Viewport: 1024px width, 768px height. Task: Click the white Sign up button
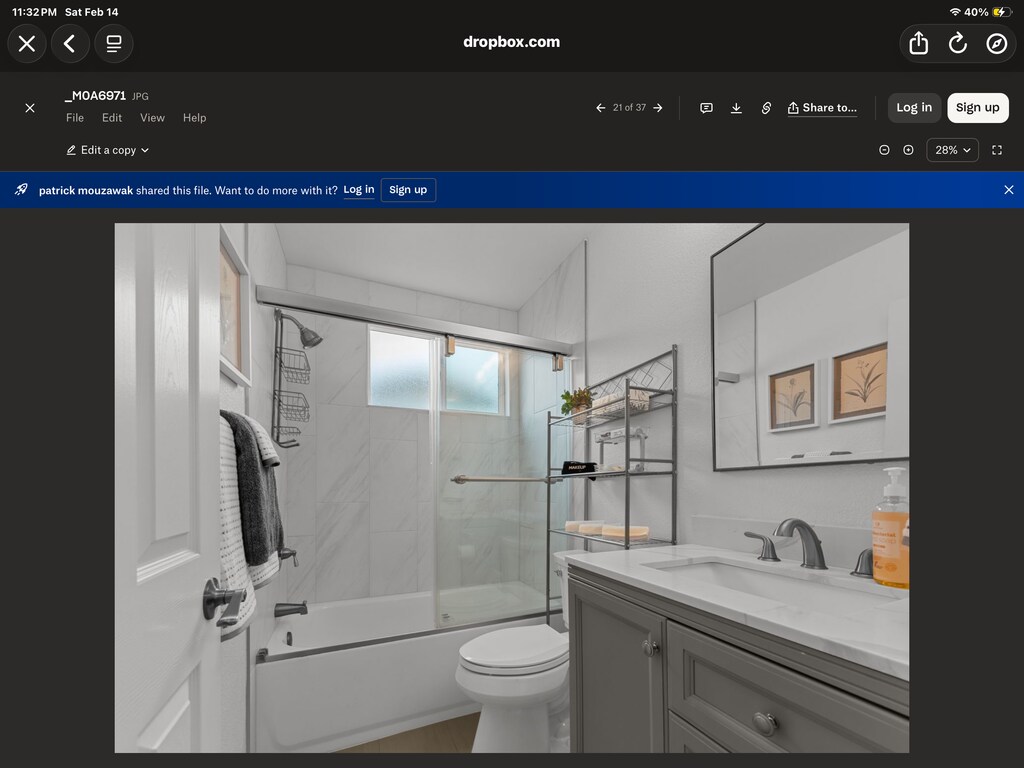[x=977, y=108]
